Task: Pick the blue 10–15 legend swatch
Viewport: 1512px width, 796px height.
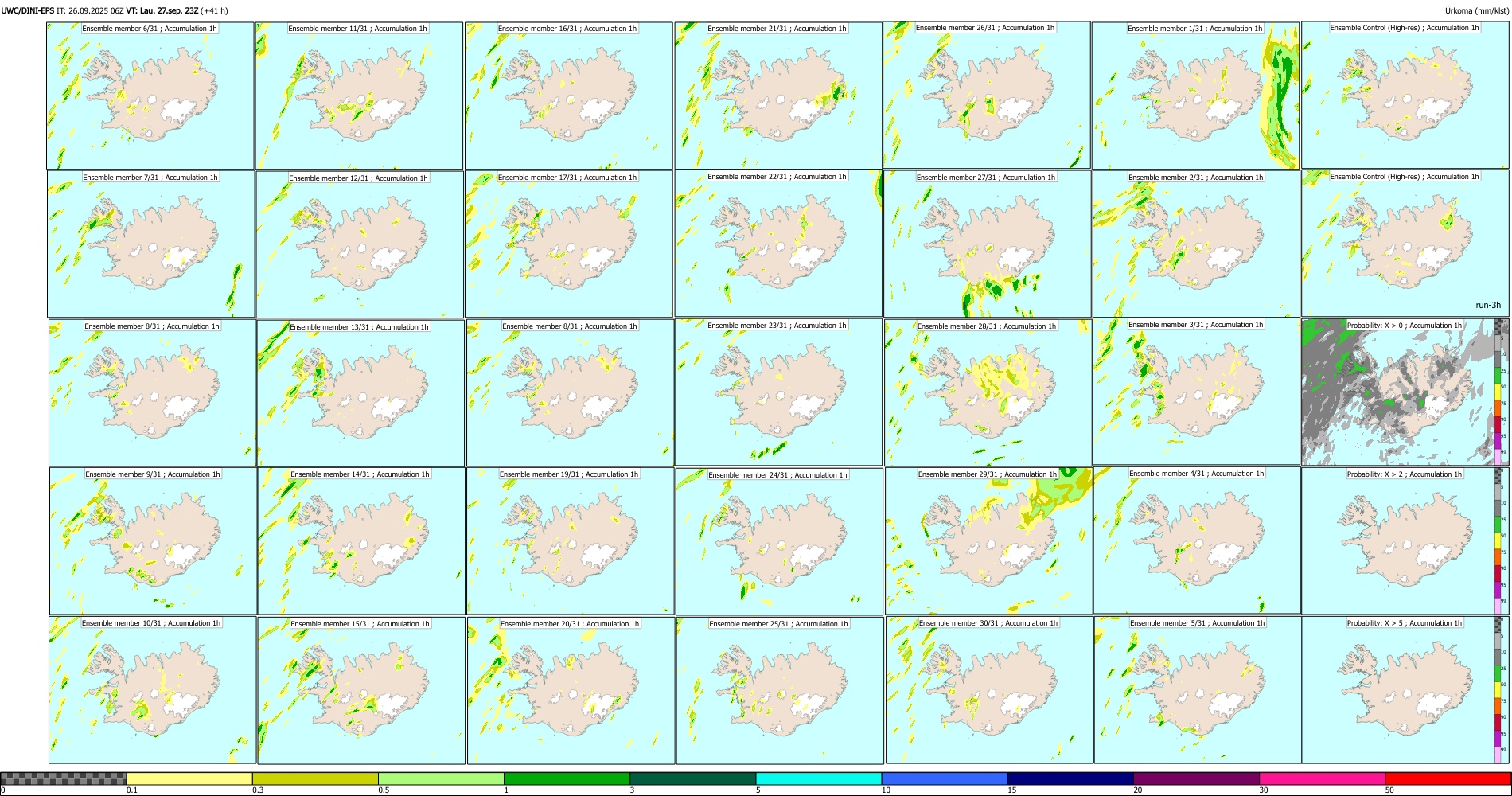Action: coord(945,778)
